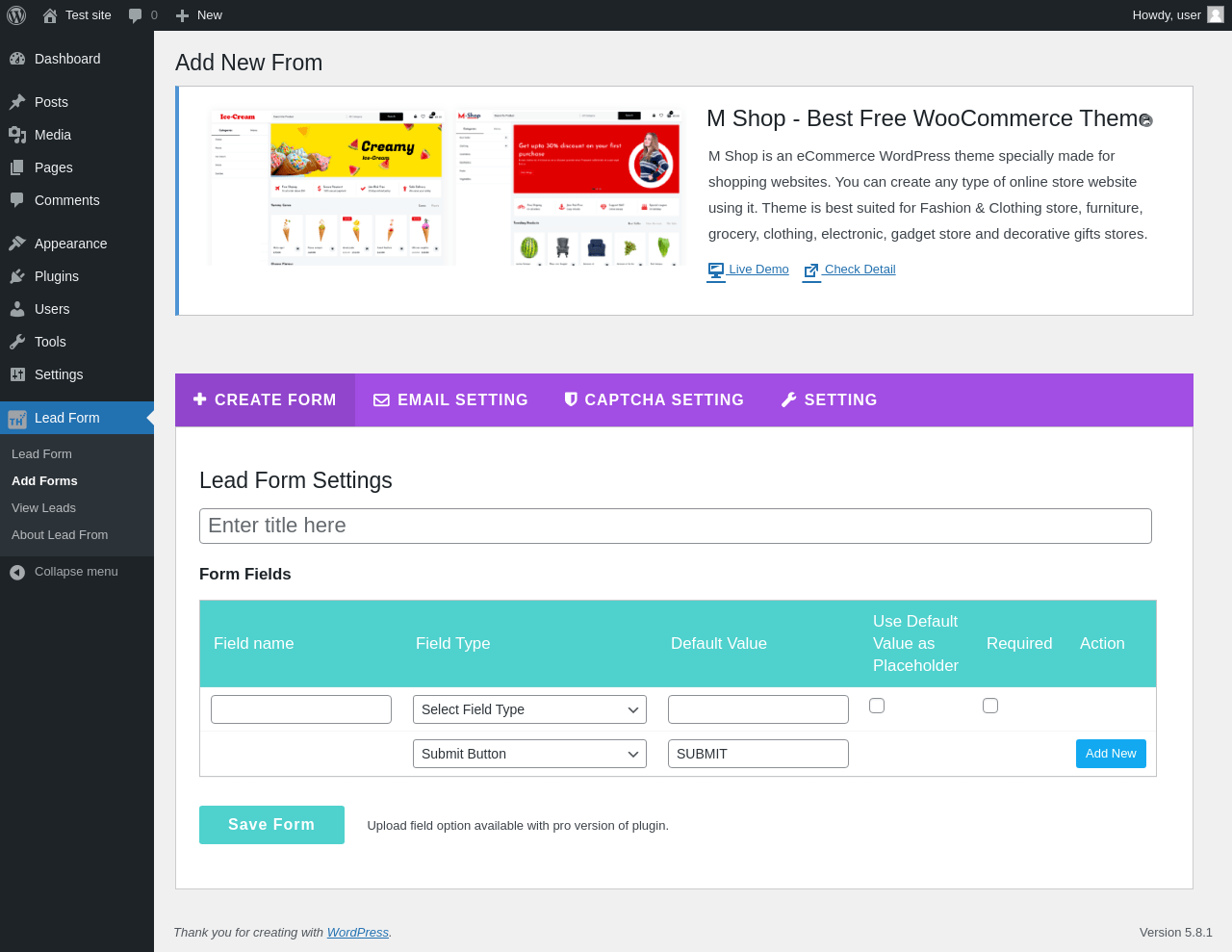This screenshot has width=1232, height=952.
Task: Tick the Required checkbox
Action: pos(990,706)
